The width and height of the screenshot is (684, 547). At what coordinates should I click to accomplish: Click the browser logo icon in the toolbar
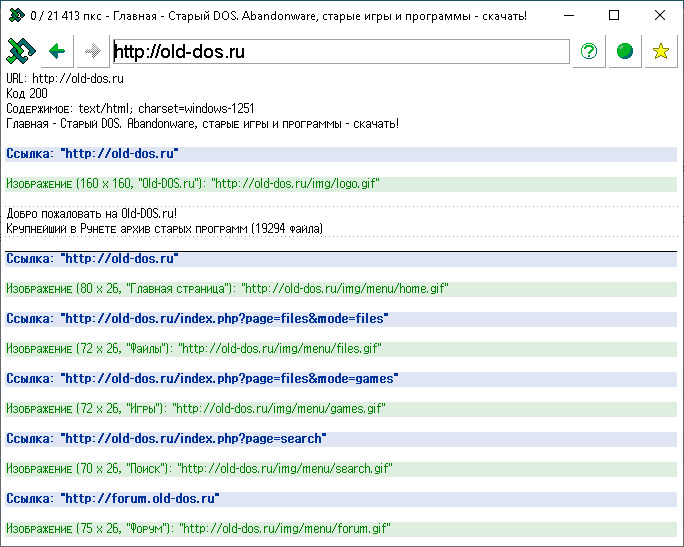tap(21, 52)
